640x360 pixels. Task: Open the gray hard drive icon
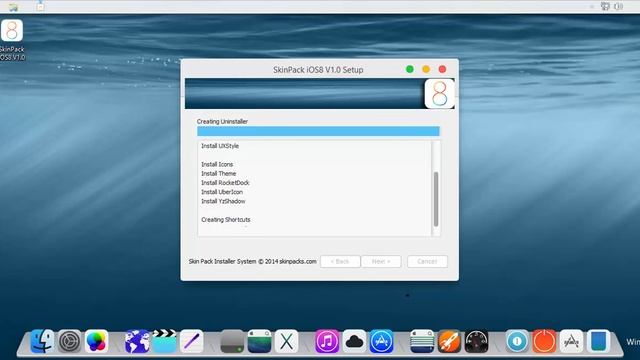232,341
